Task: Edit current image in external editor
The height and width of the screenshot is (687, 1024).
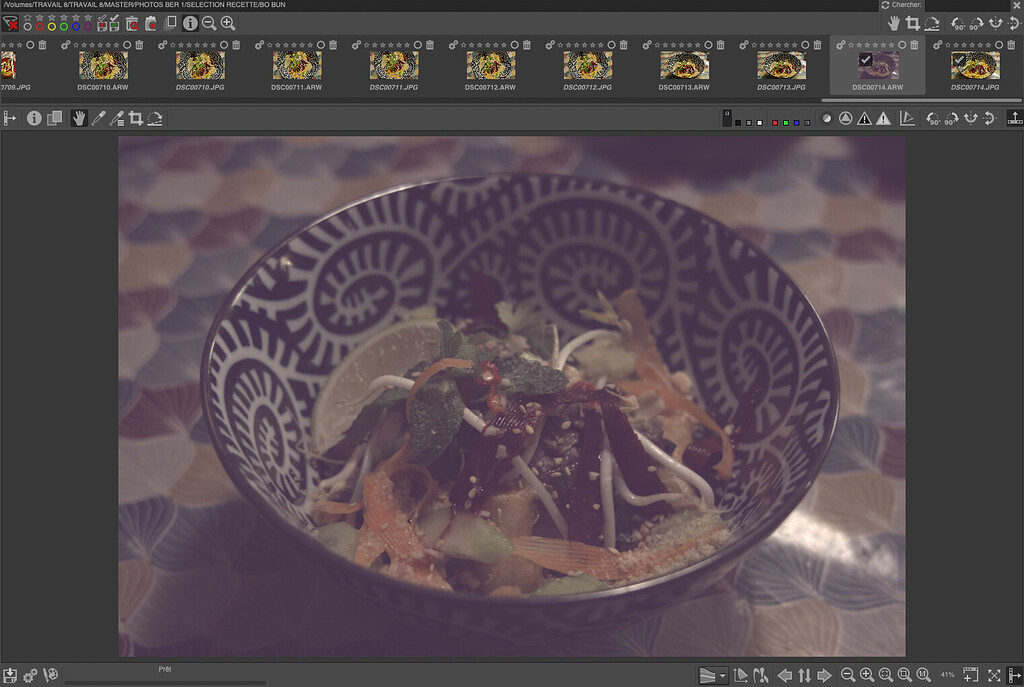Action: tap(50, 675)
